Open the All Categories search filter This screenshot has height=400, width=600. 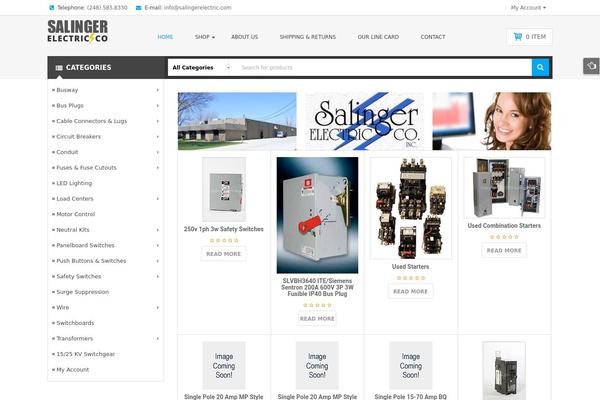coord(201,67)
